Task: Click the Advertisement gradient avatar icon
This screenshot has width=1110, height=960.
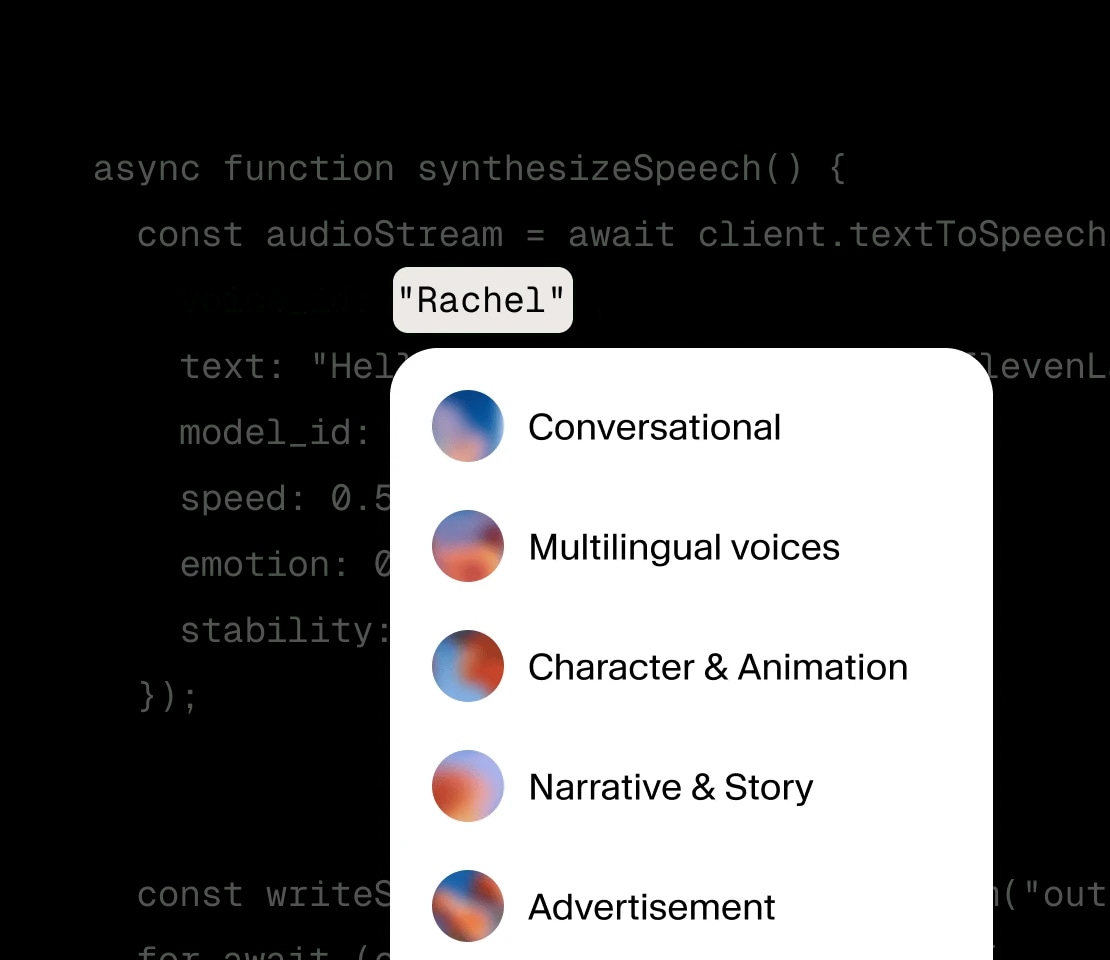Action: click(467, 906)
